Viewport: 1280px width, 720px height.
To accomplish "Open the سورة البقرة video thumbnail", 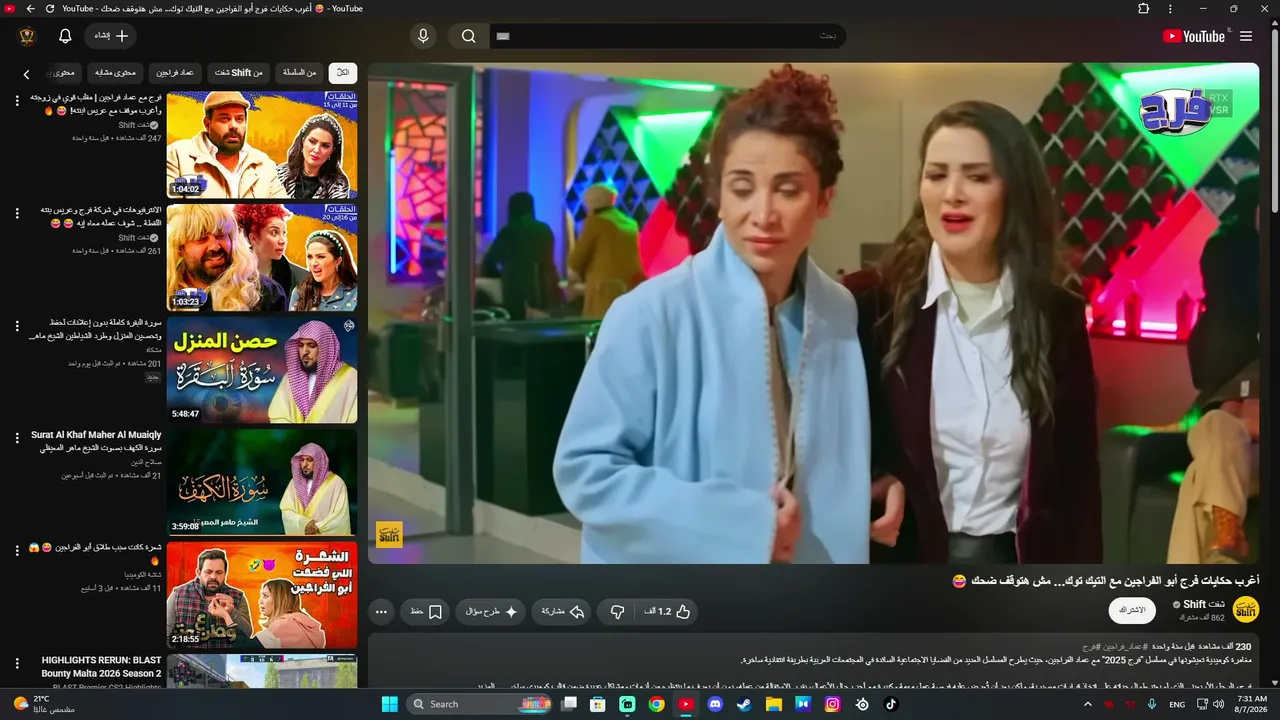I will coord(262,370).
